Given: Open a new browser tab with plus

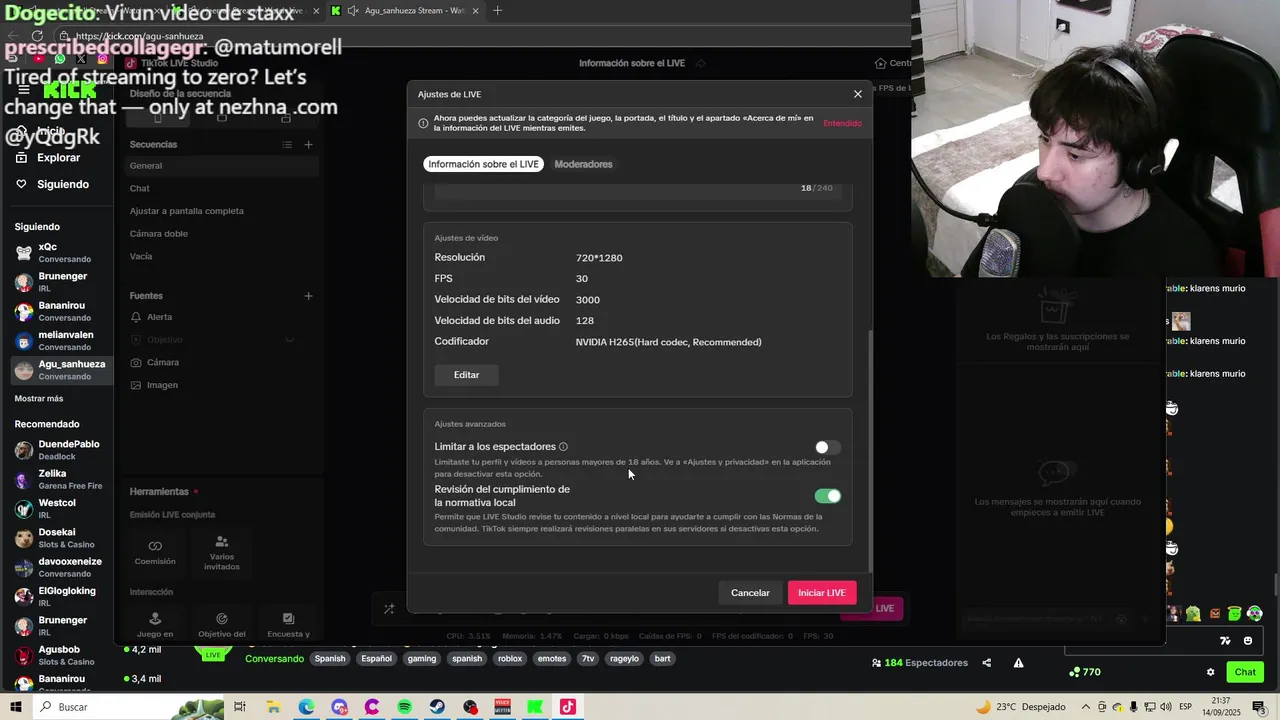Looking at the screenshot, I should [x=497, y=10].
